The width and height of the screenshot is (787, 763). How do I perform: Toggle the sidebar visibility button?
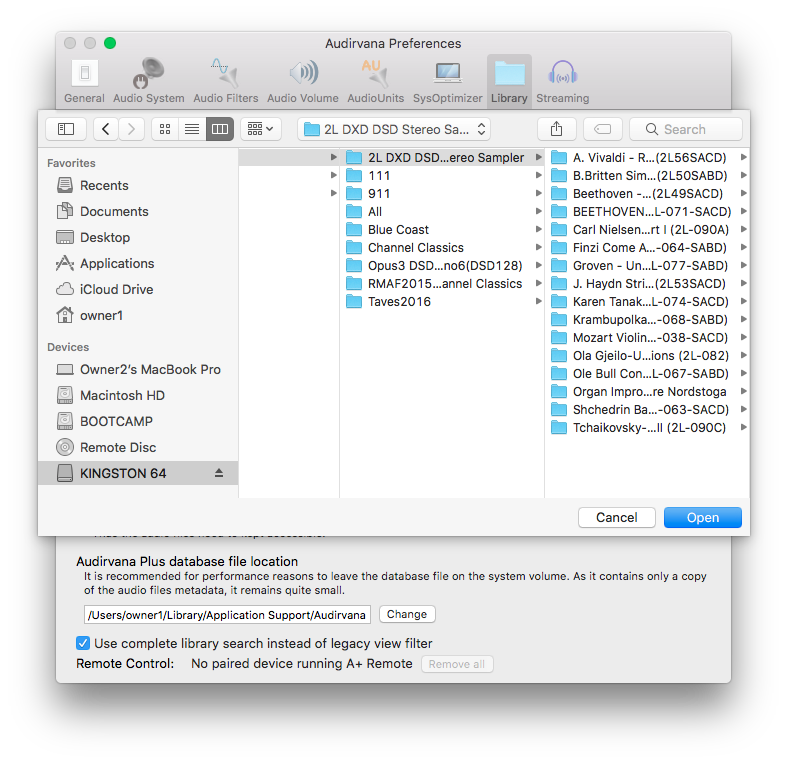click(x=66, y=130)
